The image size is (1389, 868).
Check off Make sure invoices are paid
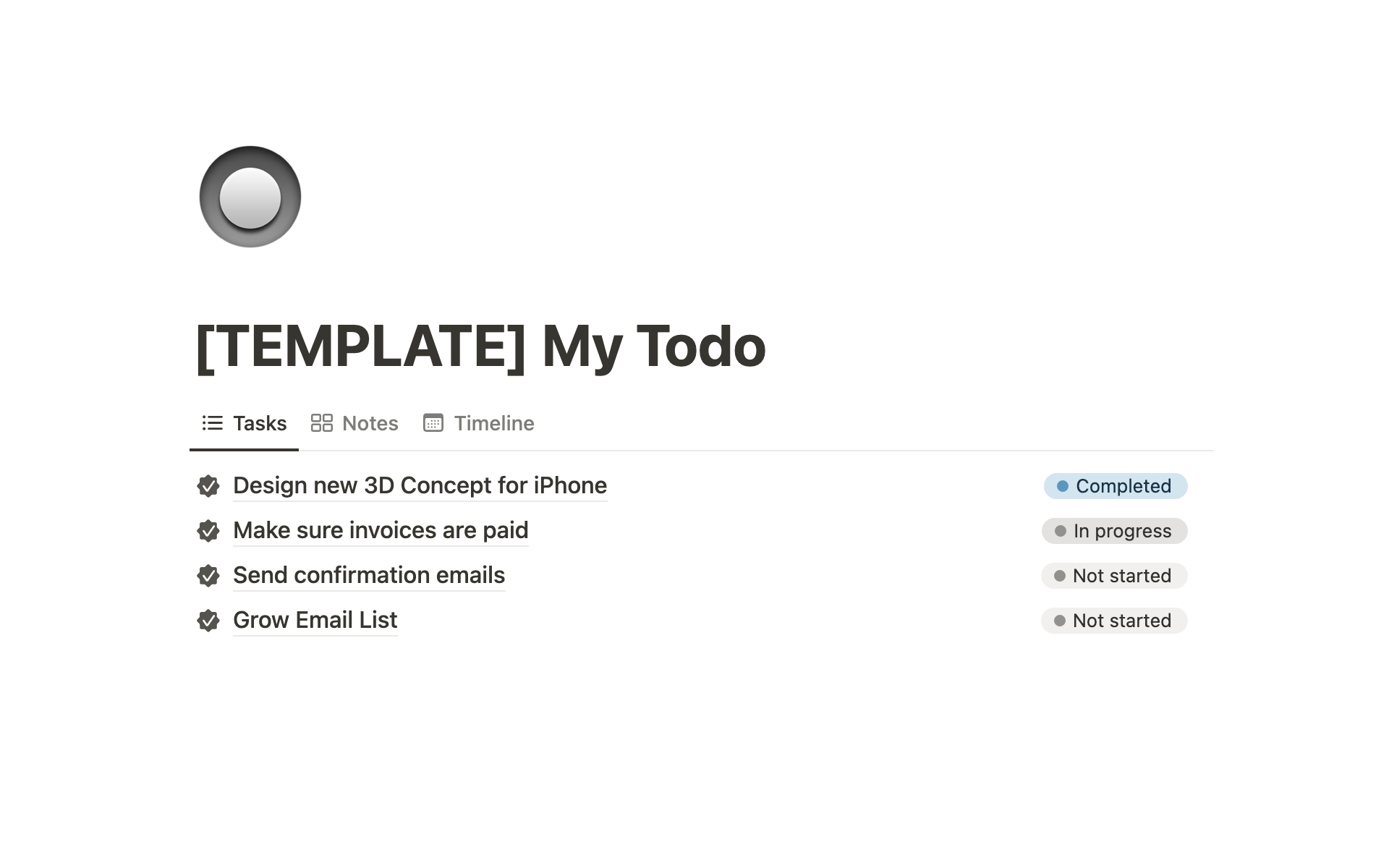coord(209,532)
